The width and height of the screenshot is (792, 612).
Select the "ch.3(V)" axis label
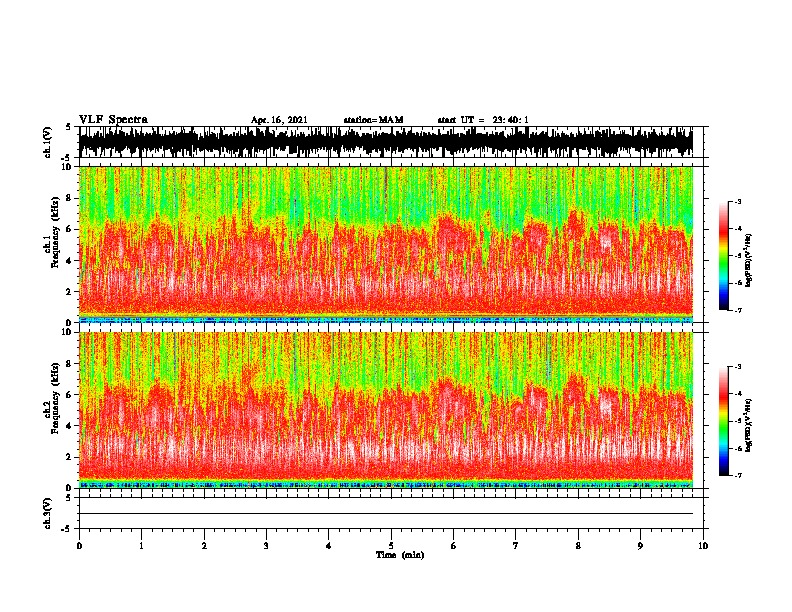click(48, 513)
